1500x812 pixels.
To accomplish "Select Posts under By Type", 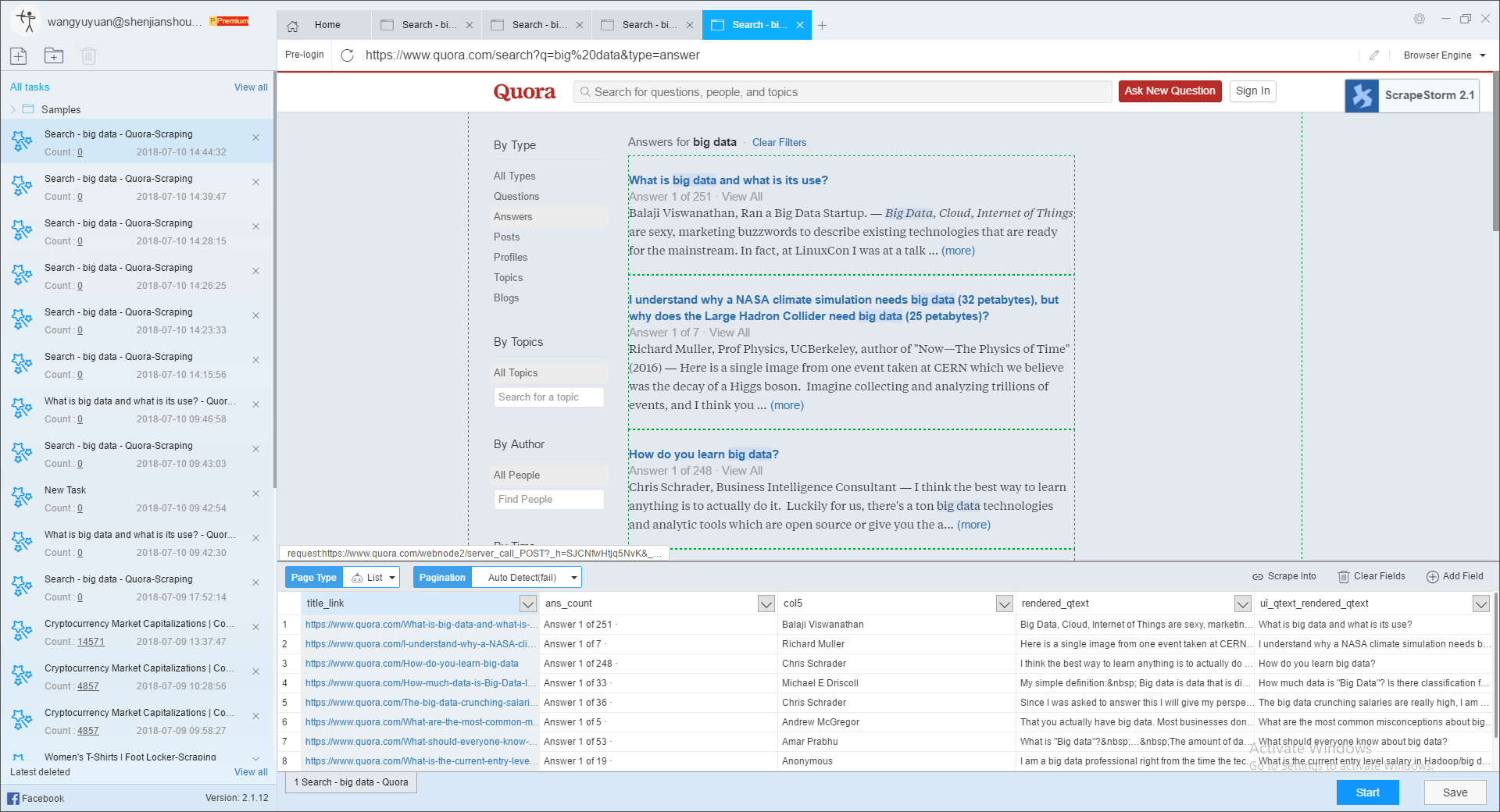I will click(506, 237).
